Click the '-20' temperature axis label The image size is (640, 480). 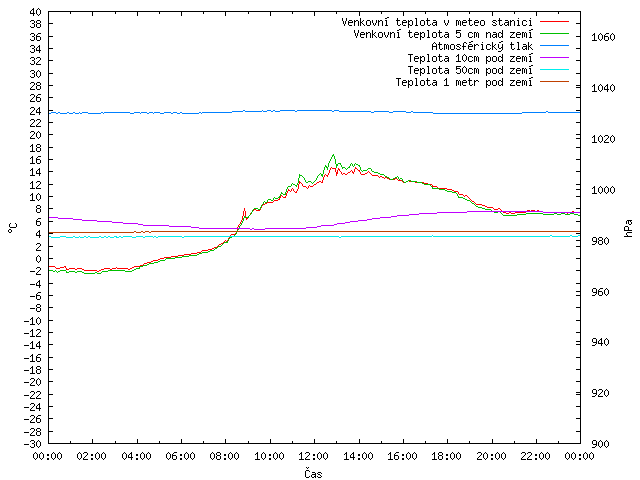(32, 382)
